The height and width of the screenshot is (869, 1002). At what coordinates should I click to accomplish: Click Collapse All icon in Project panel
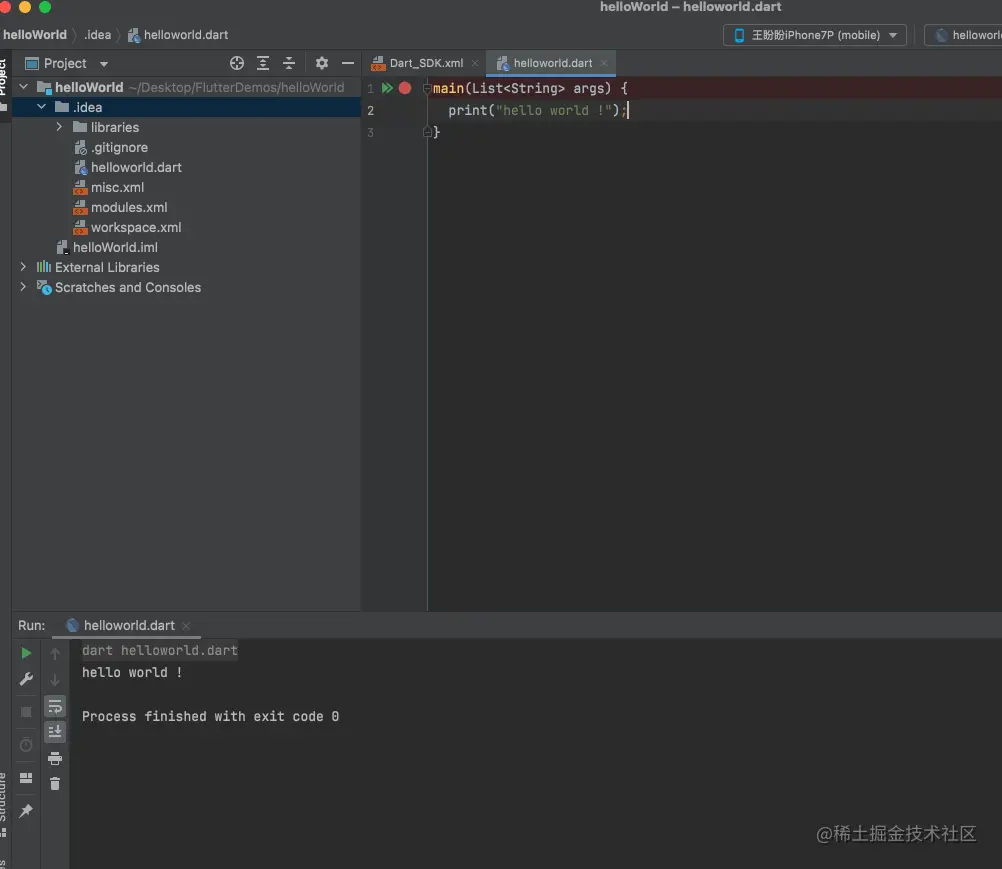tap(289, 63)
